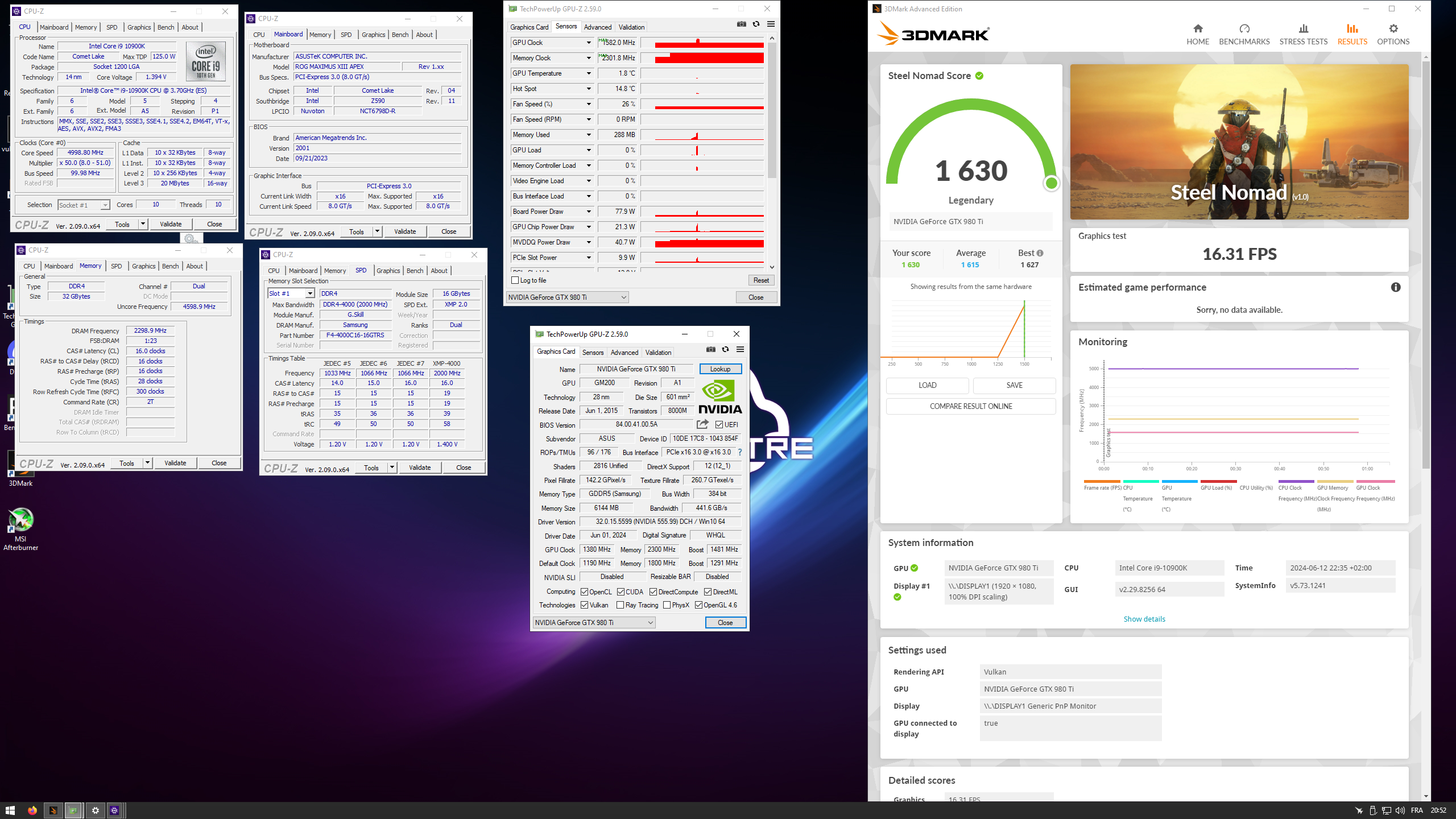This screenshot has height=819, width=1456.
Task: Click the LOAD button in 3DMark
Action: pyautogui.click(x=927, y=385)
